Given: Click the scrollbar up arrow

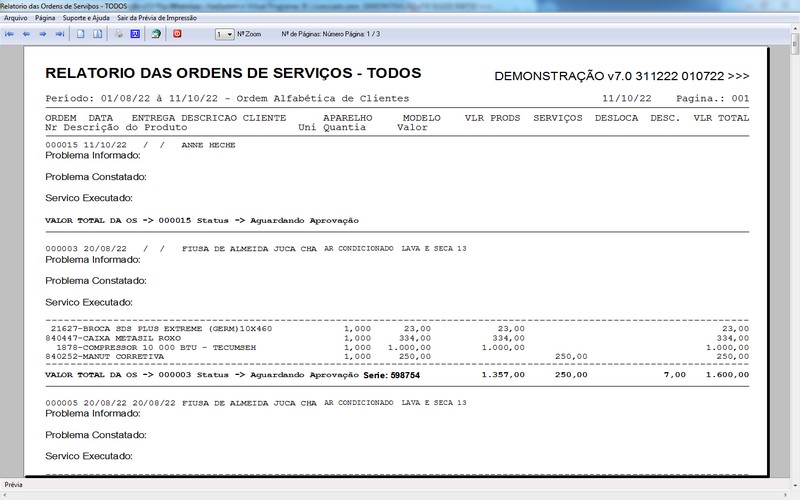Looking at the screenshot, I should (x=795, y=29).
